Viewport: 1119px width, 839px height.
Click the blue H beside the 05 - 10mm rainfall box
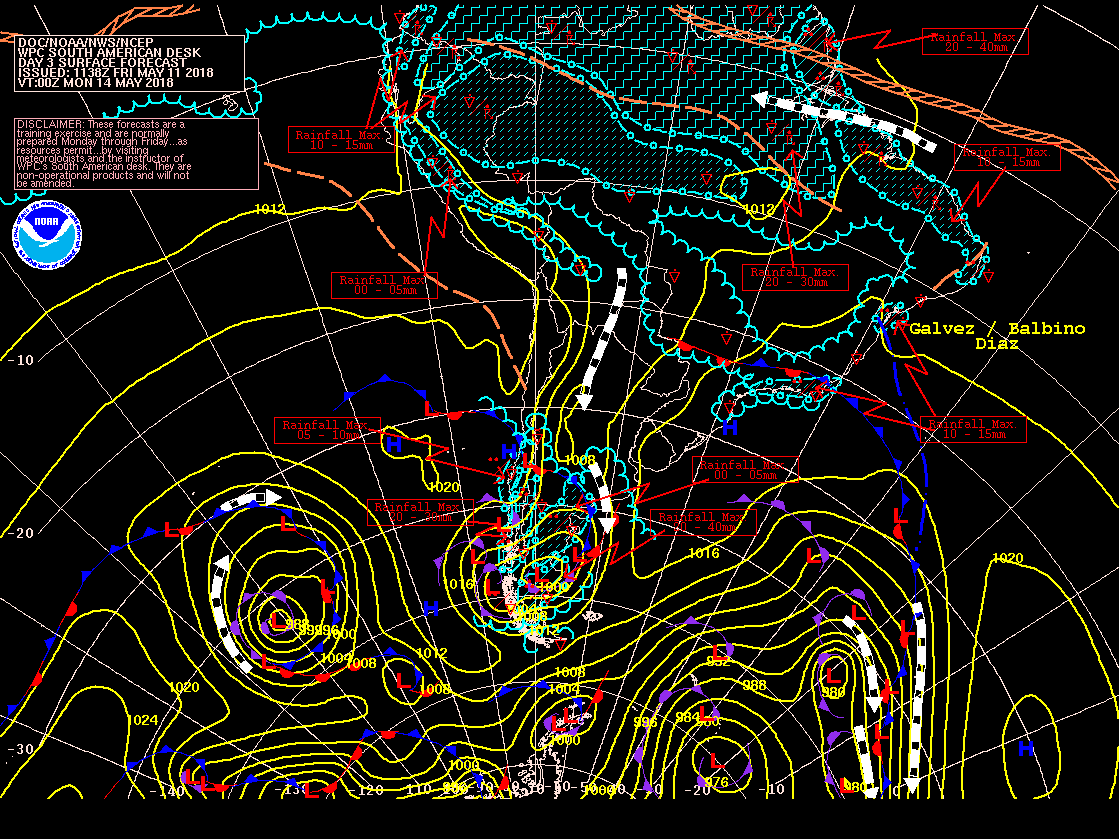point(395,443)
